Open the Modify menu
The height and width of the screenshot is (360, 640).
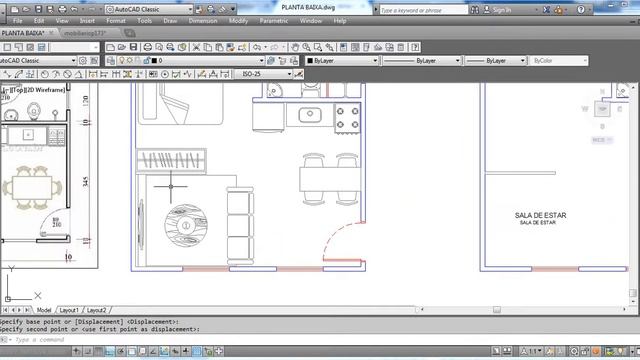click(238, 21)
